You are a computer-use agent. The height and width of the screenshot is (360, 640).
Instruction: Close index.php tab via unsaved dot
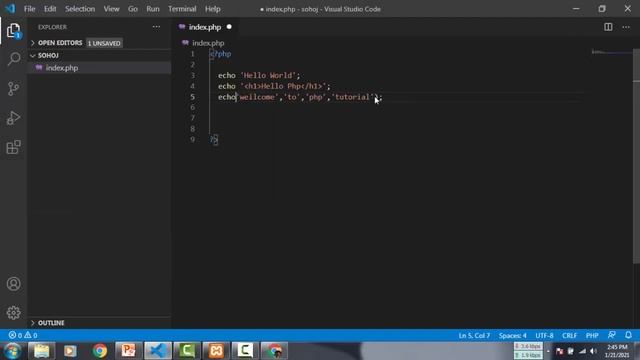(x=229, y=27)
